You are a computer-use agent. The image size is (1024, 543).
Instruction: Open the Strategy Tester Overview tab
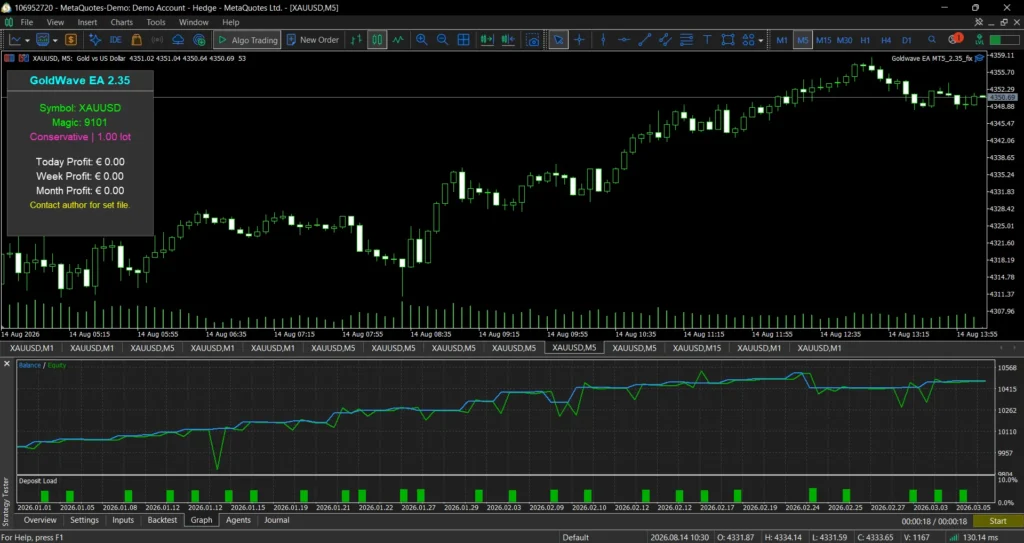coord(40,520)
